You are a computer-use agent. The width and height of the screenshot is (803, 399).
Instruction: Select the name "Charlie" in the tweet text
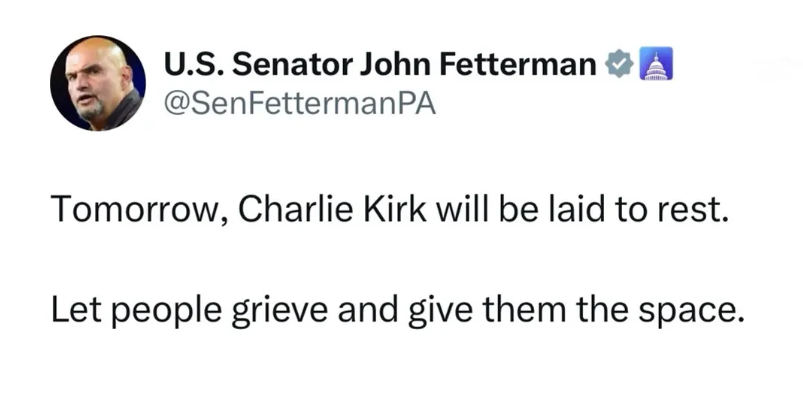tap(295, 210)
